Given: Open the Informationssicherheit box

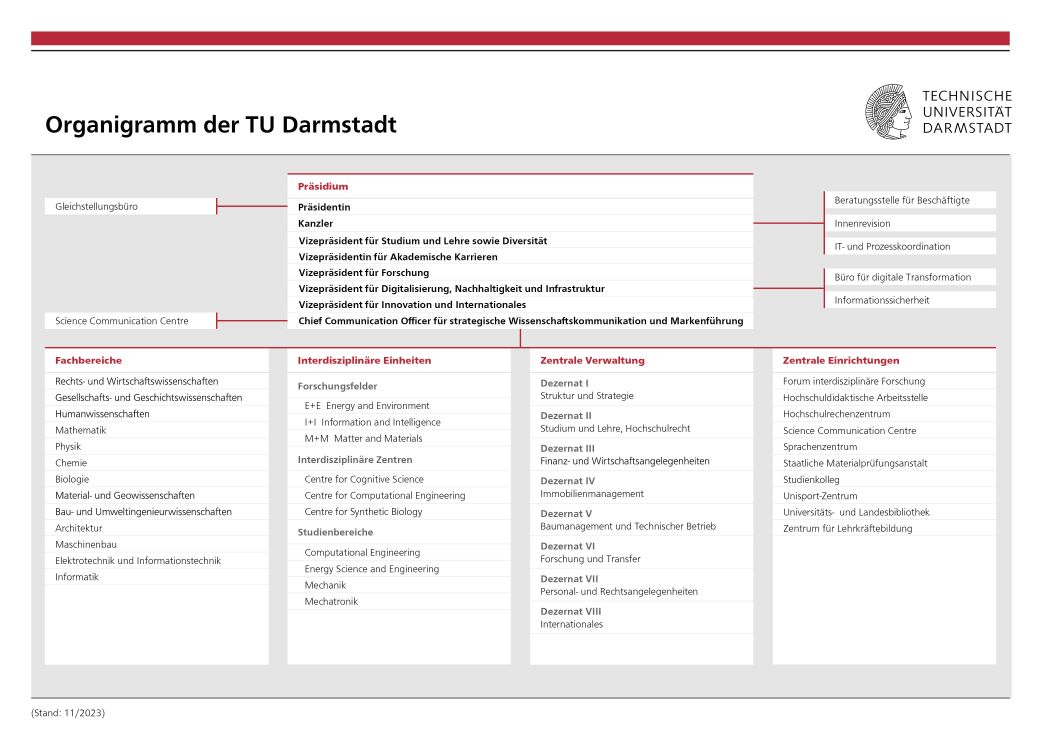Looking at the screenshot, I should click(x=883, y=298).
